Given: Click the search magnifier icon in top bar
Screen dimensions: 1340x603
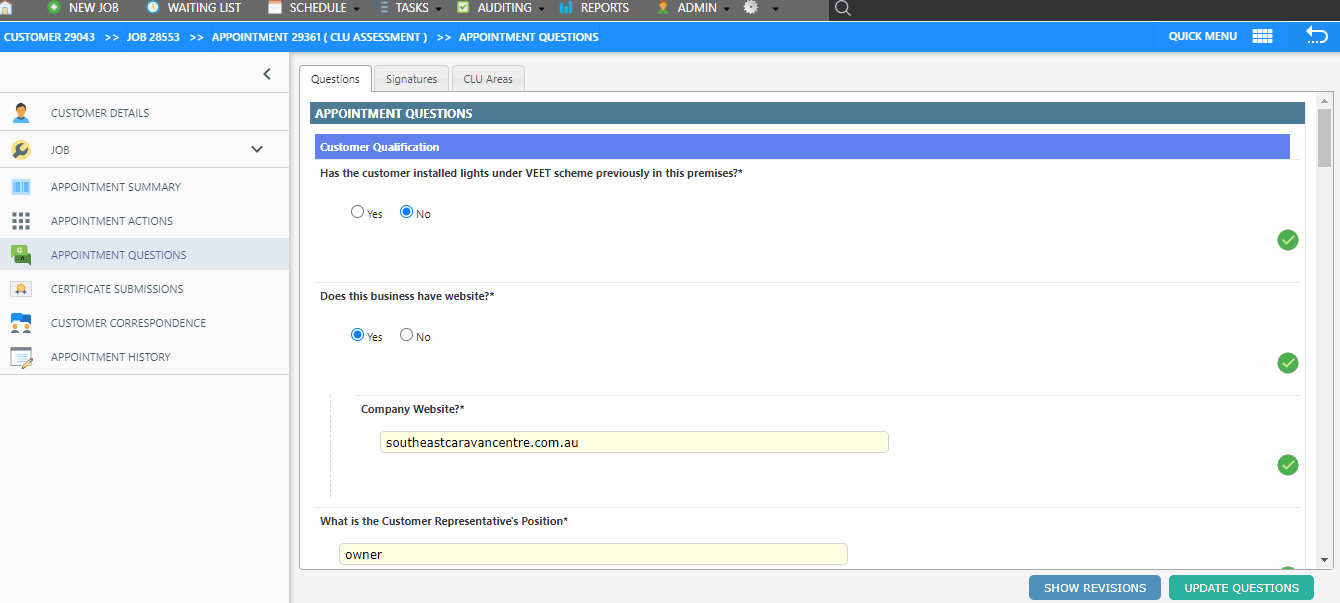Looking at the screenshot, I should 842,9.
